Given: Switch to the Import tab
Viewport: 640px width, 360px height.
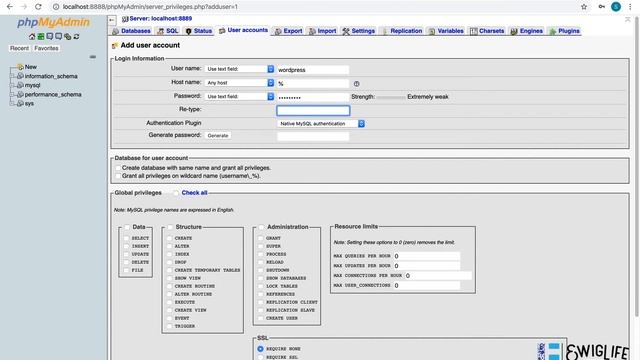Looking at the screenshot, I should coord(322,31).
